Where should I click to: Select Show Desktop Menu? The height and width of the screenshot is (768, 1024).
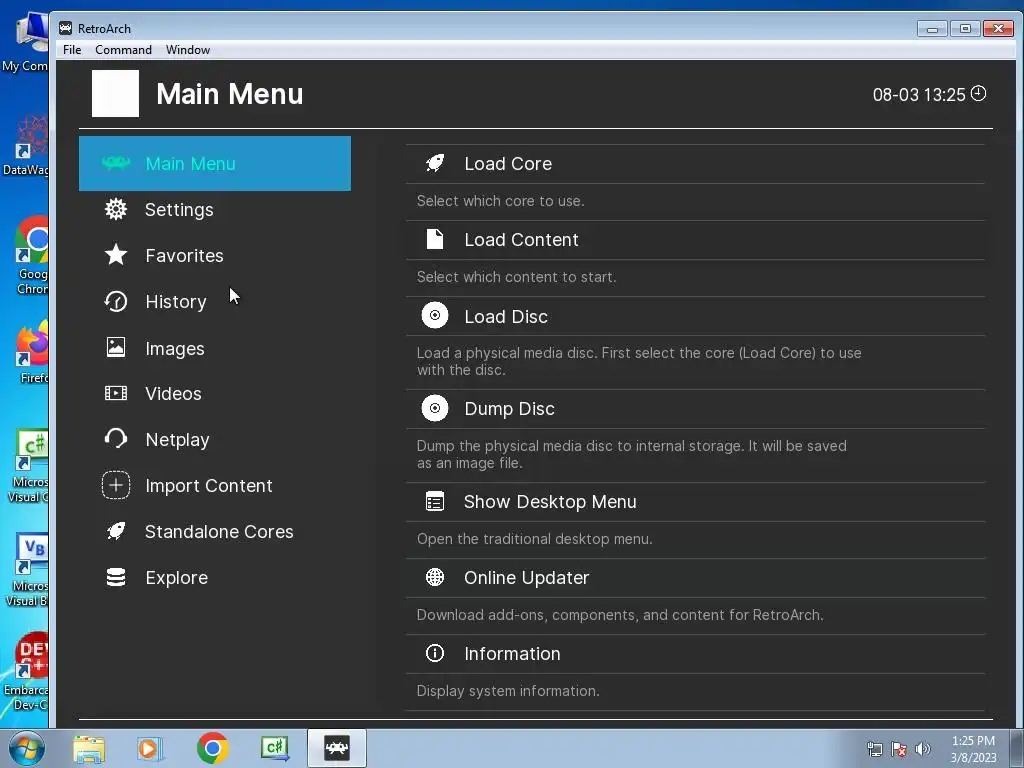pyautogui.click(x=696, y=502)
